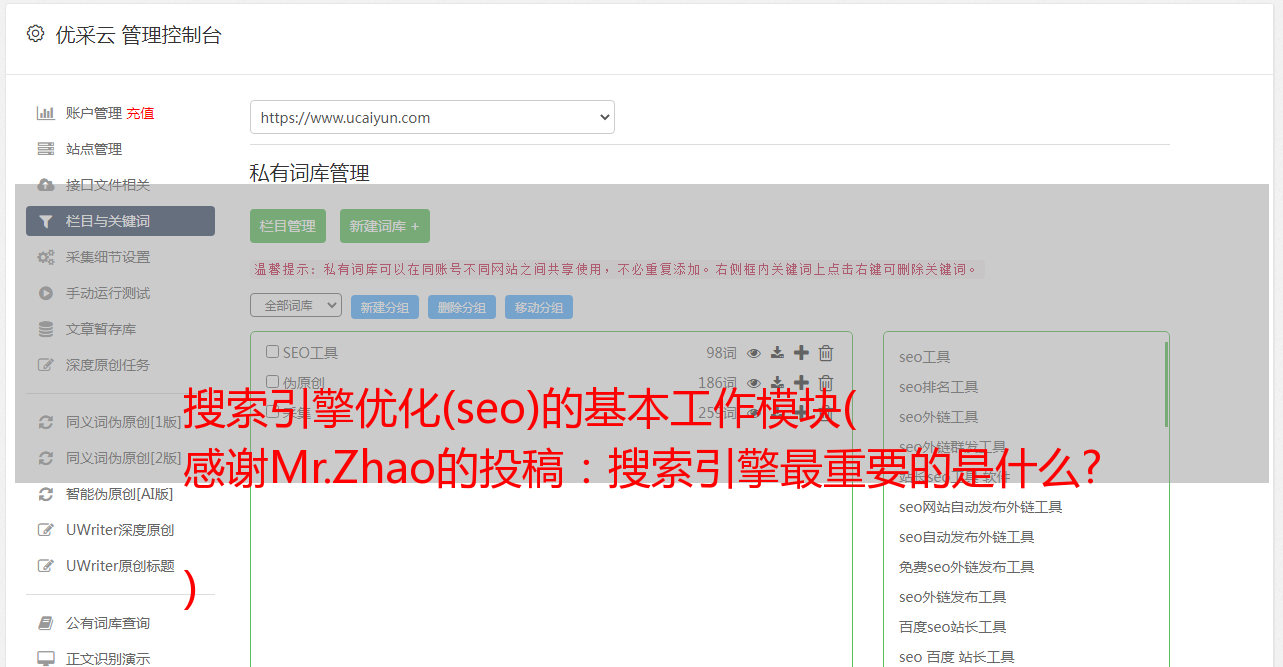Screen dimensions: 1283x667
Task: Click the server icon next to 站点管理
Action: (45, 149)
